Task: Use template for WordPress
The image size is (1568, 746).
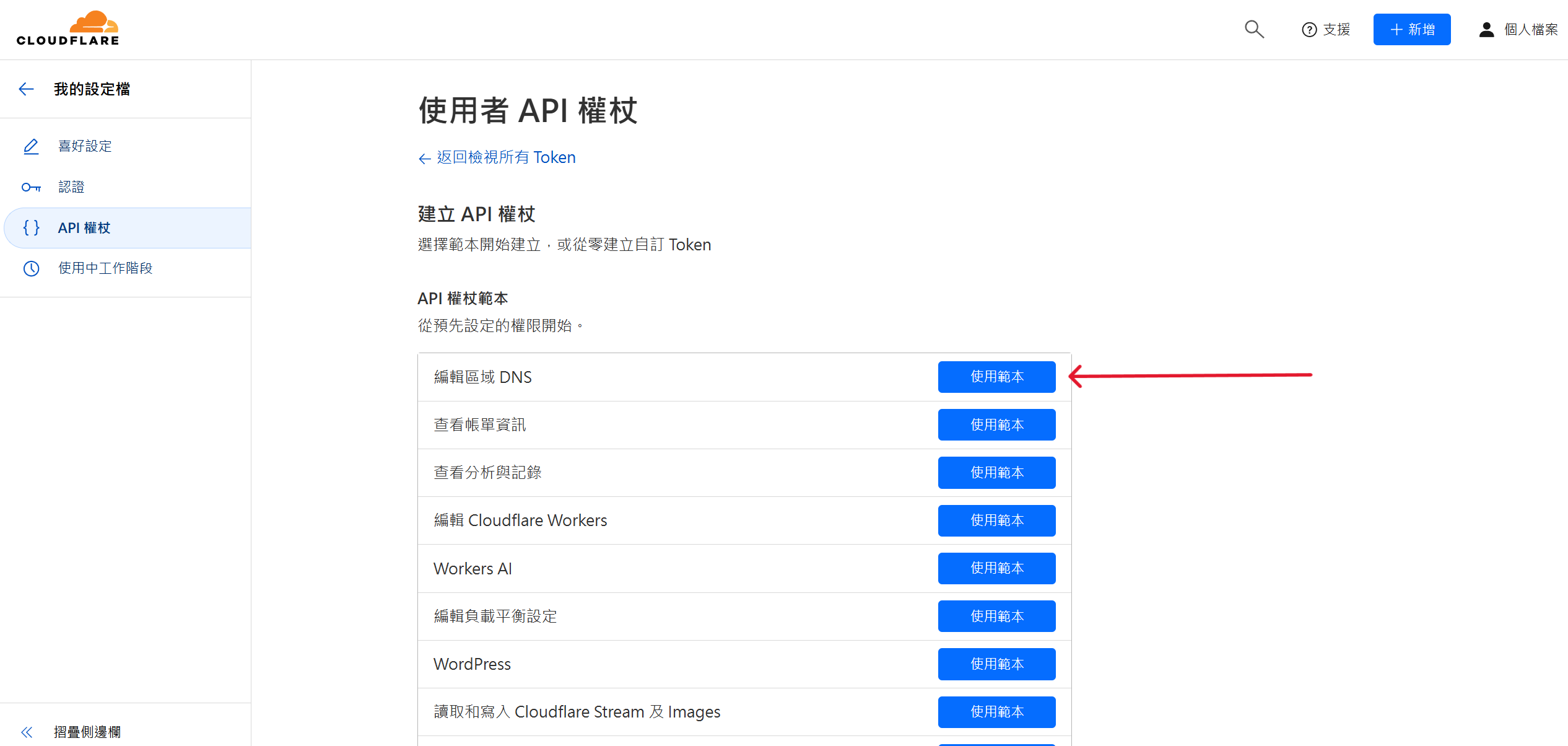Action: 996,664
